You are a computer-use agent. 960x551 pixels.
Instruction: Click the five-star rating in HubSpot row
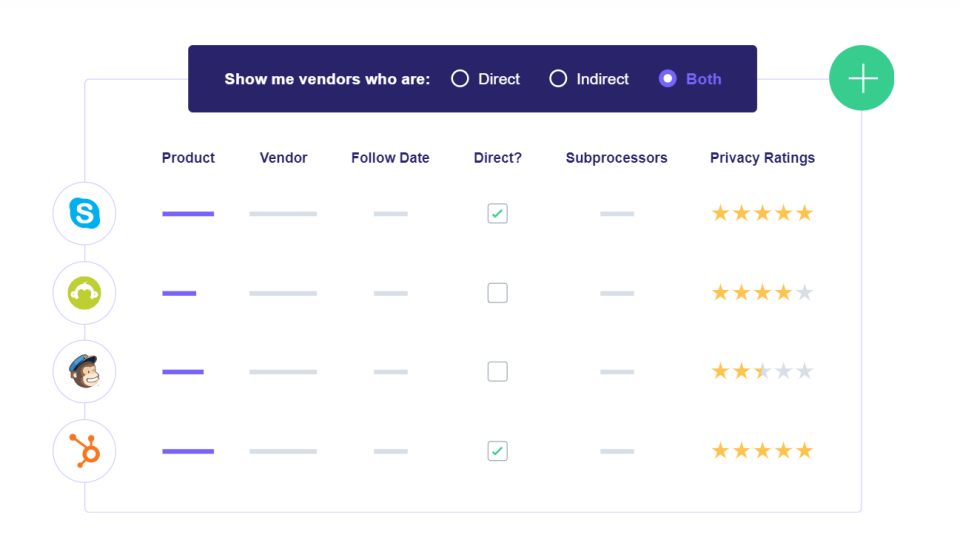coord(762,451)
